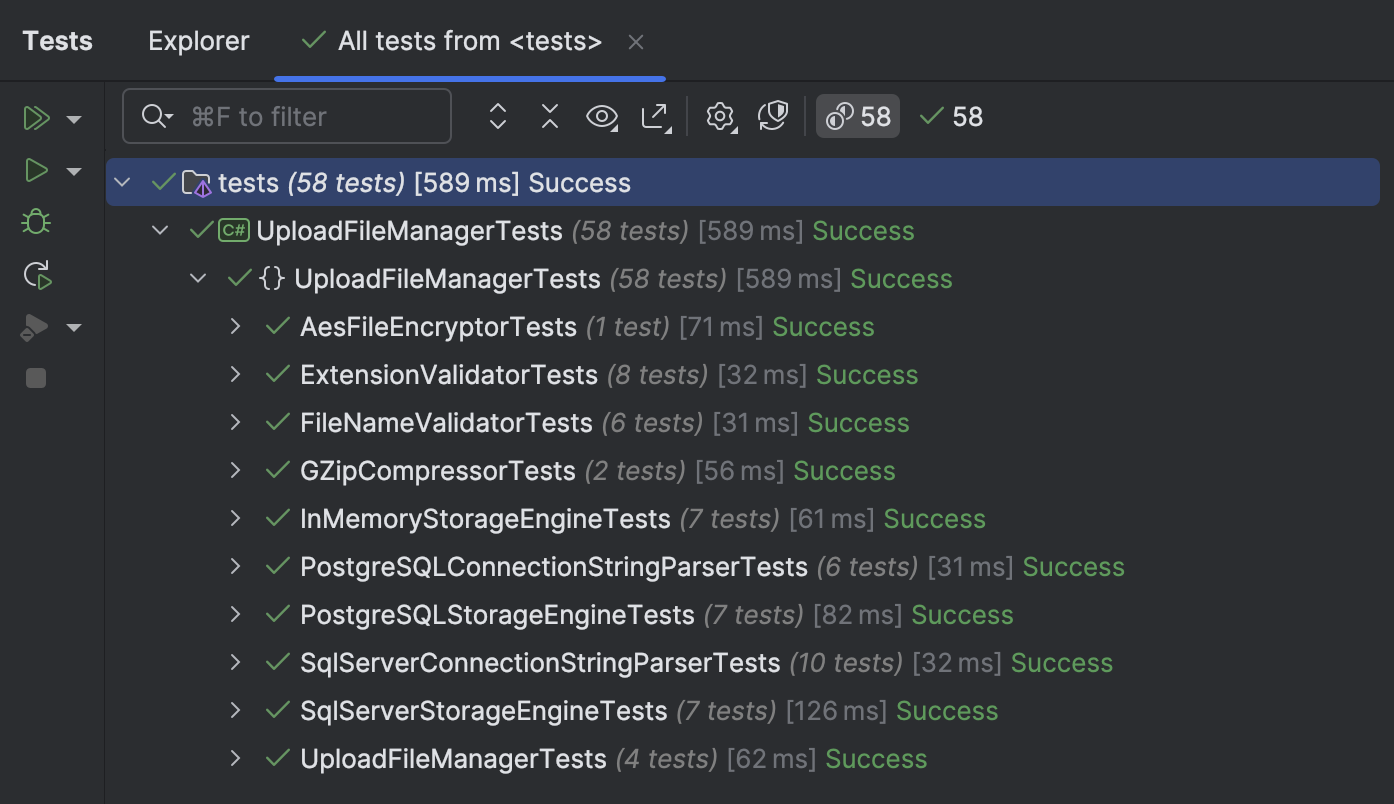1394x804 pixels.
Task: Select the highlighted total tests counter showing 58
Action: click(x=857, y=116)
